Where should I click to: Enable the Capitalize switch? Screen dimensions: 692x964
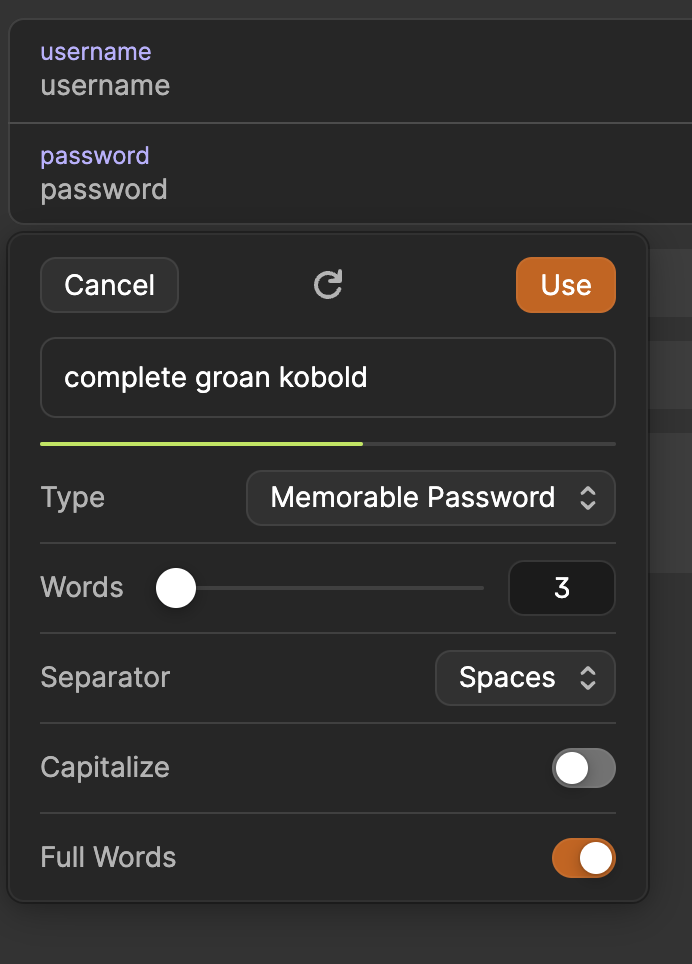(583, 768)
